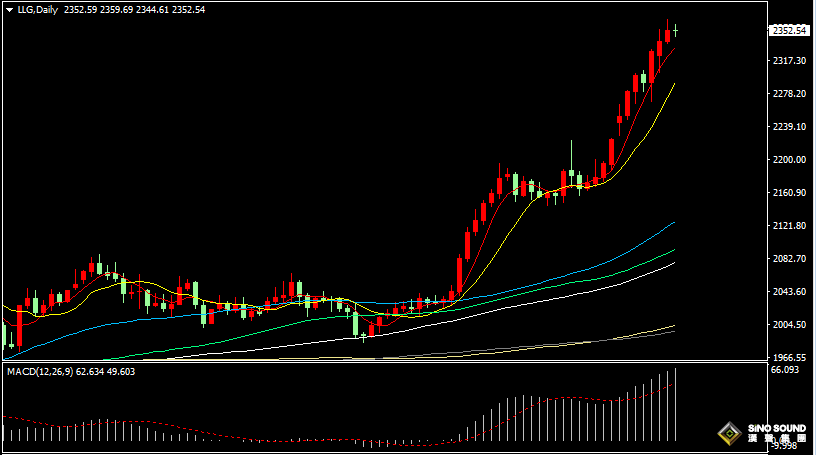Viewport: 816px width, 455px height.
Task: Click the last candlestick at top right
Action: 676,30
